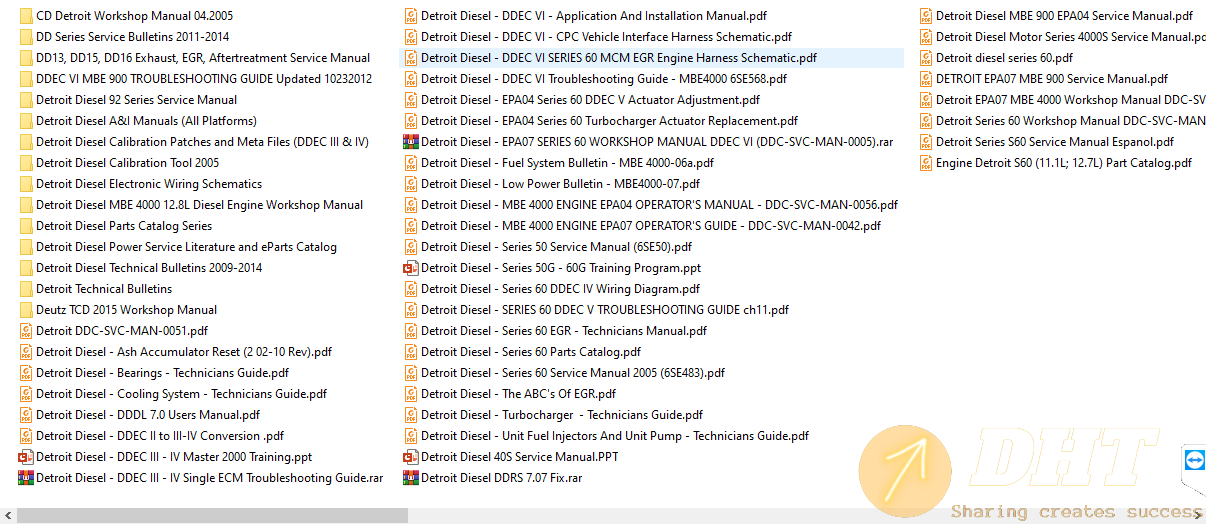This screenshot has height=524, width=1206.
Task: Select DETROIT EPA07 MBE 900 Service Manual.pdf
Action: [x=1052, y=79]
